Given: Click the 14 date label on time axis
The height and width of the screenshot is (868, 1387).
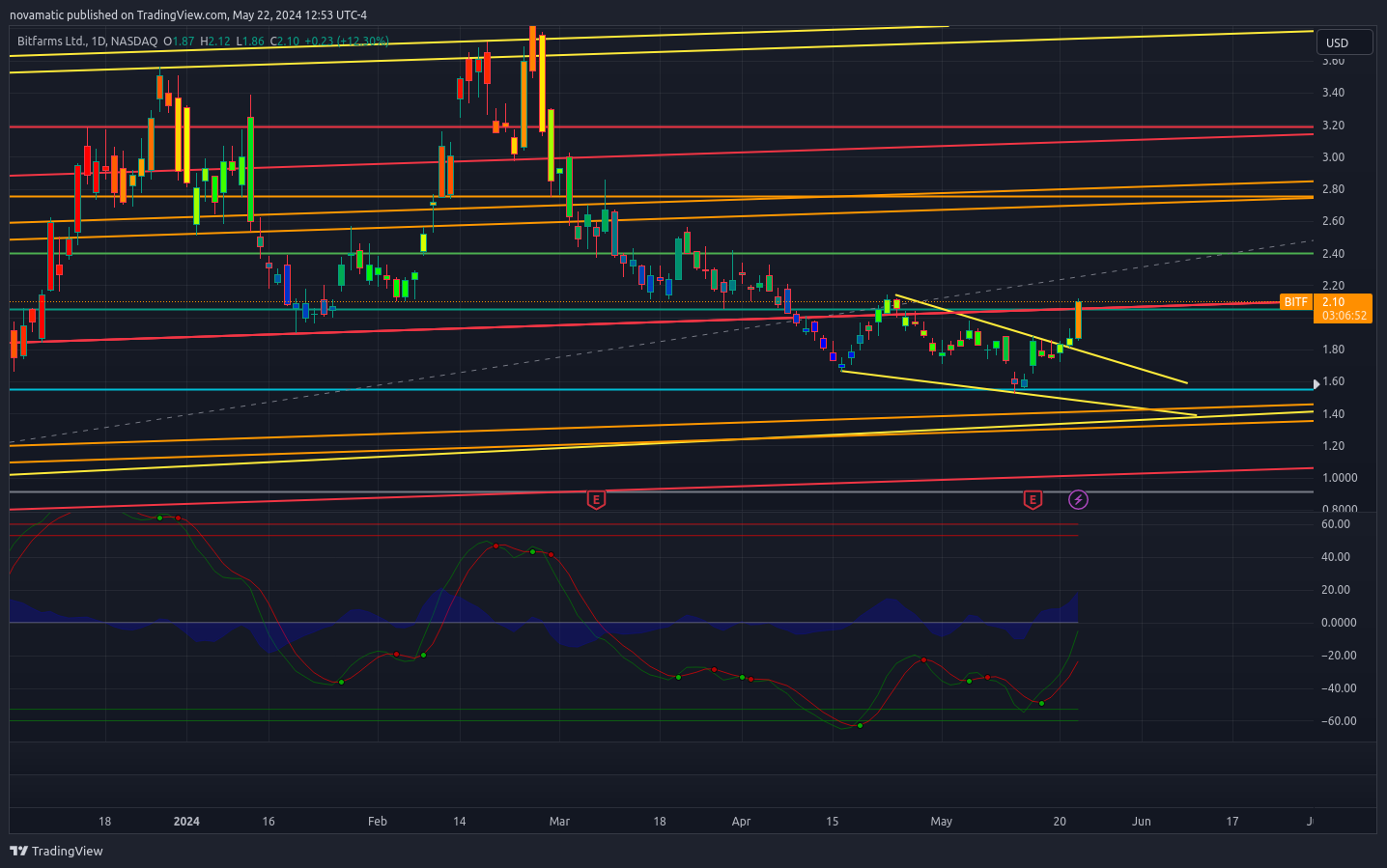Looking at the screenshot, I should [460, 822].
